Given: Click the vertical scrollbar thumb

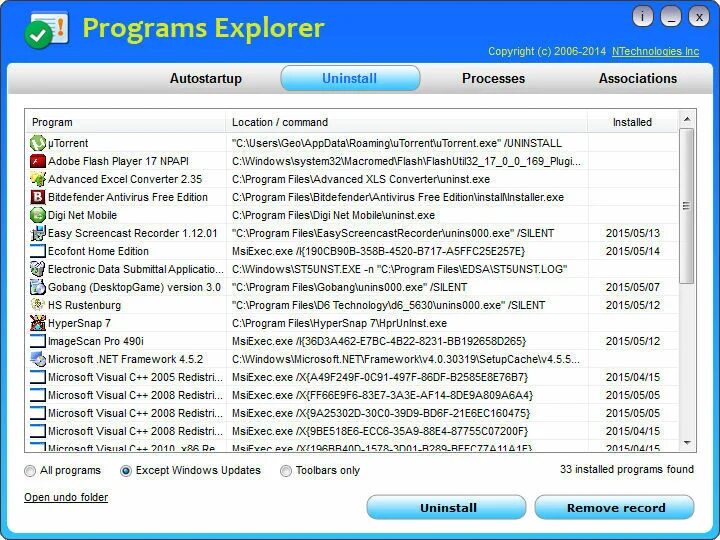Looking at the screenshot, I should click(x=686, y=206).
